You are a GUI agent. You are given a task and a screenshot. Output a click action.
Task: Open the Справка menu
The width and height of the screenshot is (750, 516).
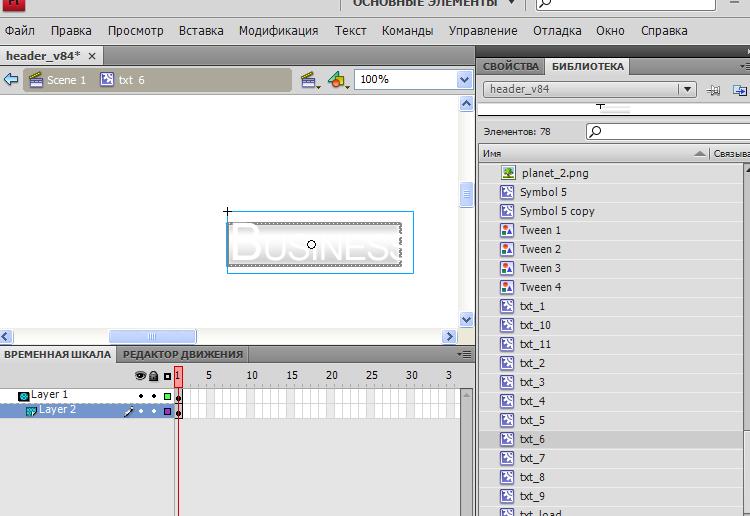(x=664, y=31)
